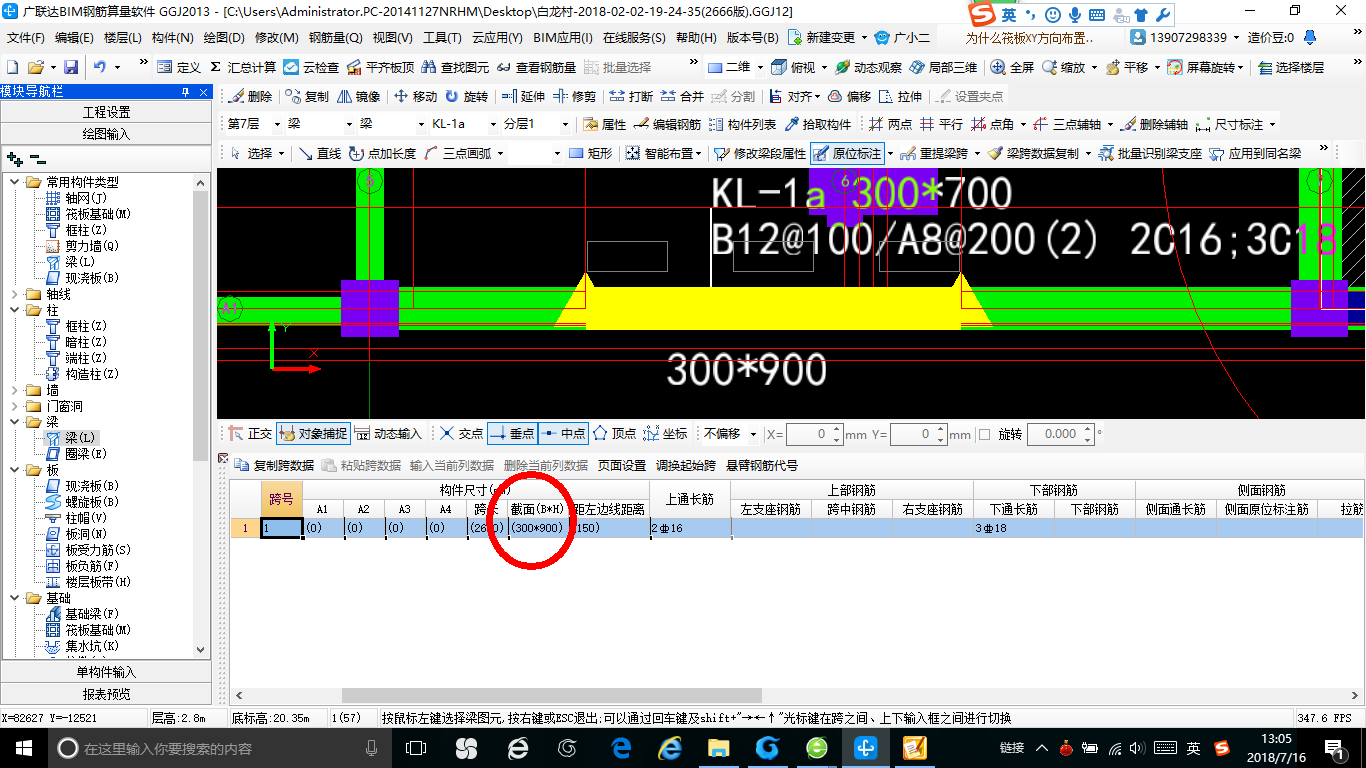Open the 在线服务(S) menu
Image resolution: width=1366 pixels, height=768 pixels.
tap(635, 37)
